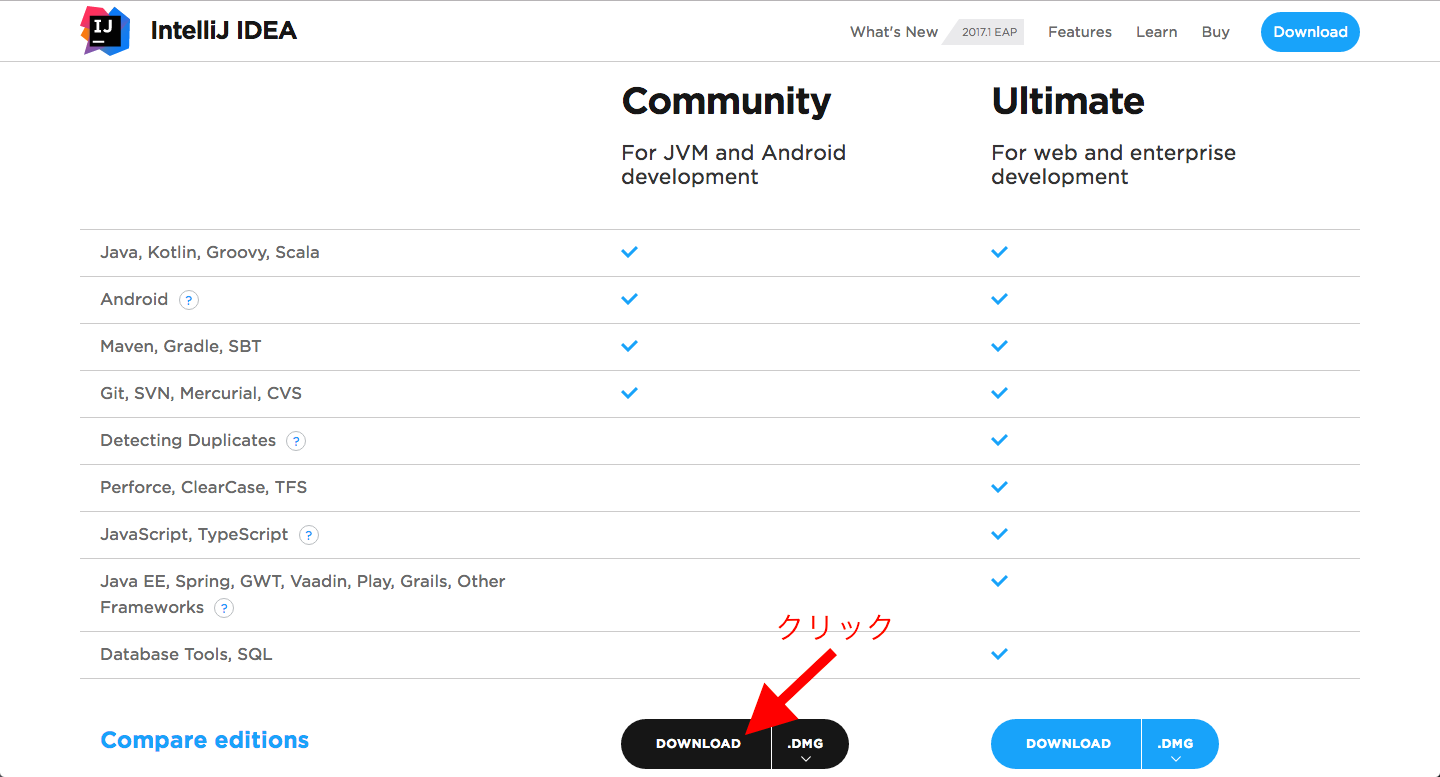Click Ultimate checkmark in Git, SVN row
1440x777 pixels.
coord(999,393)
